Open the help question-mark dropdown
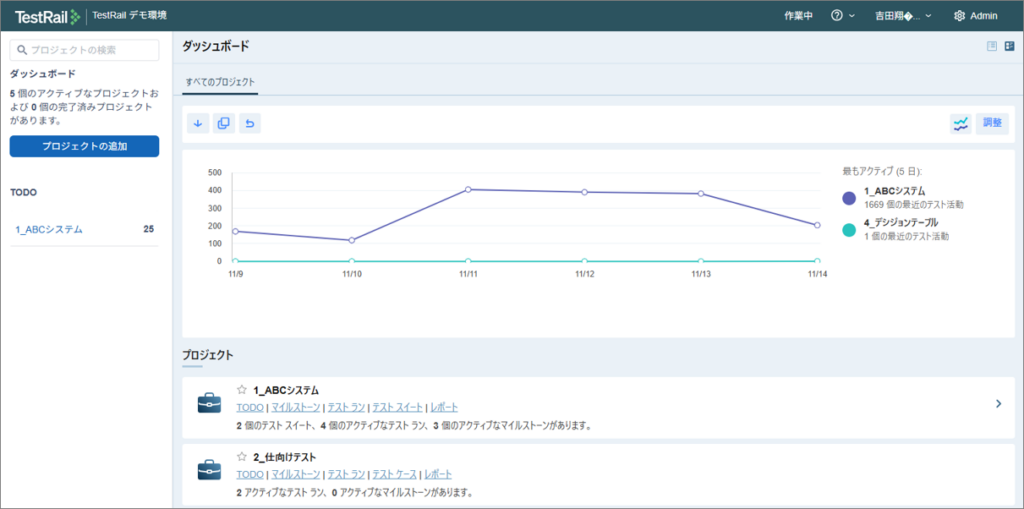1024x509 pixels. [842, 16]
